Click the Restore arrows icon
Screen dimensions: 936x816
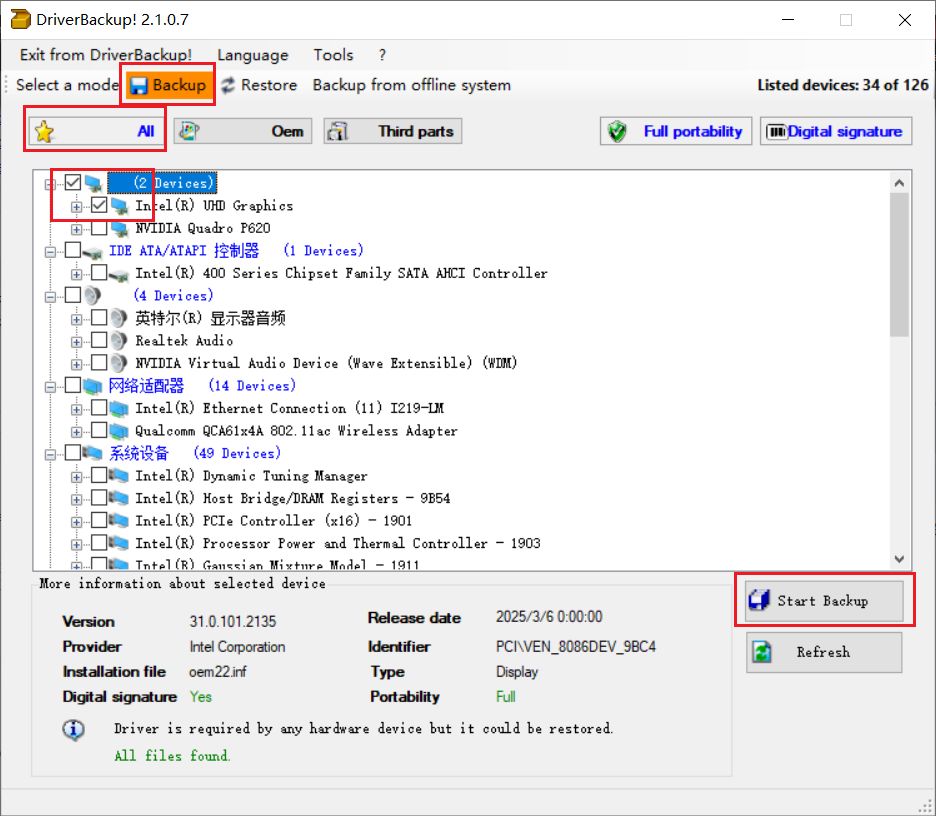[229, 86]
